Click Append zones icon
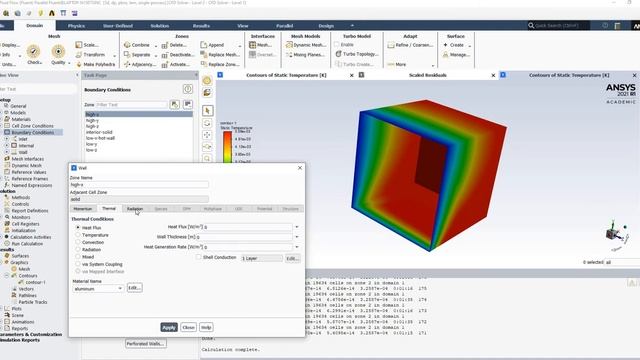 point(204,45)
